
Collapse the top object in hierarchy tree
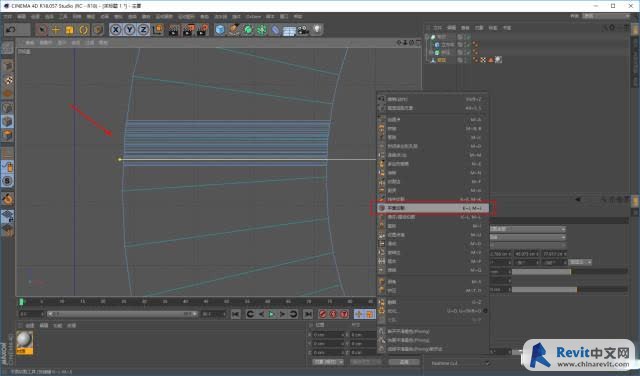pyautogui.click(x=427, y=37)
